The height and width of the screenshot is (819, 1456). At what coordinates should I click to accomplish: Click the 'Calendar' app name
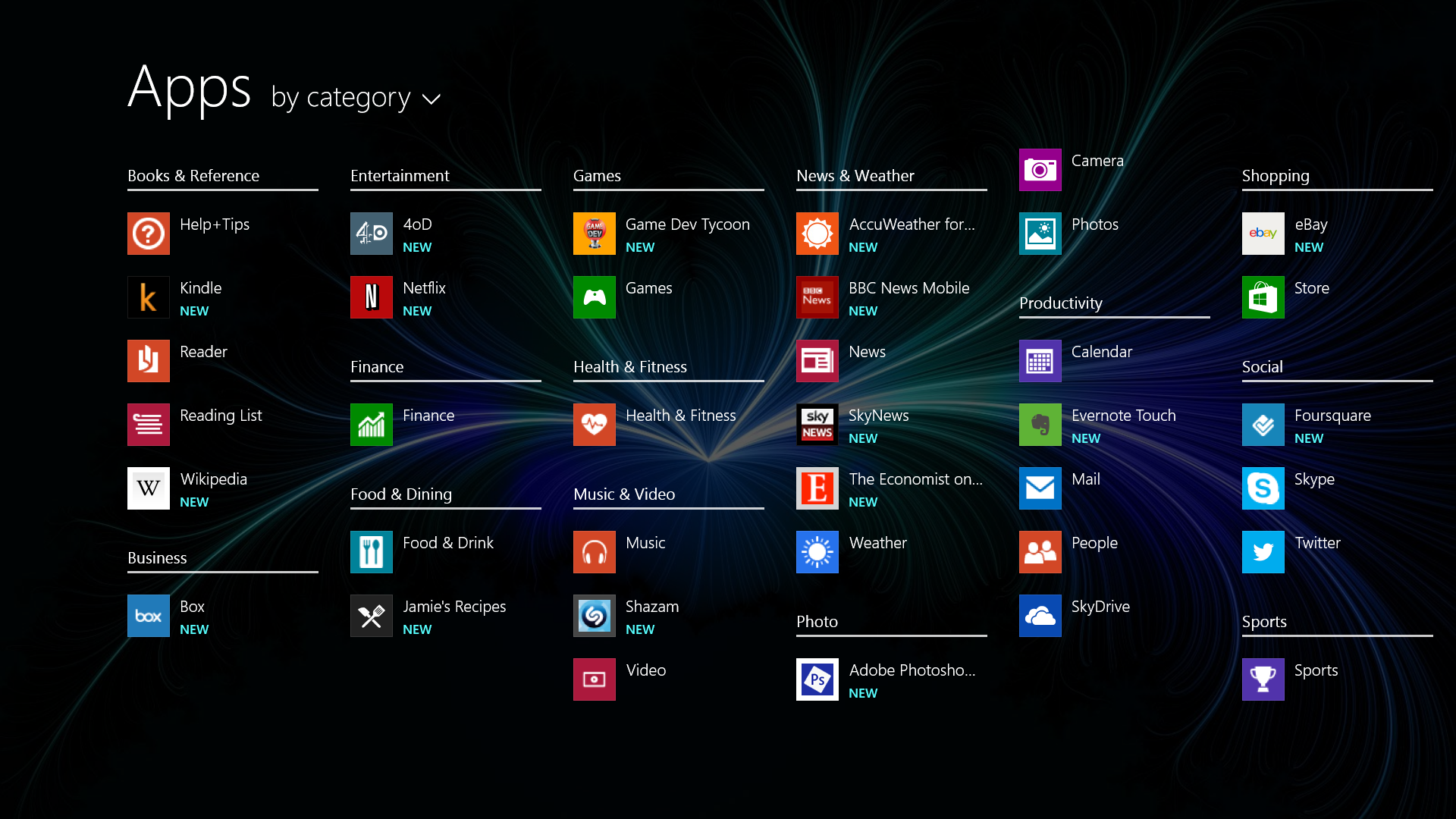[x=1101, y=352]
